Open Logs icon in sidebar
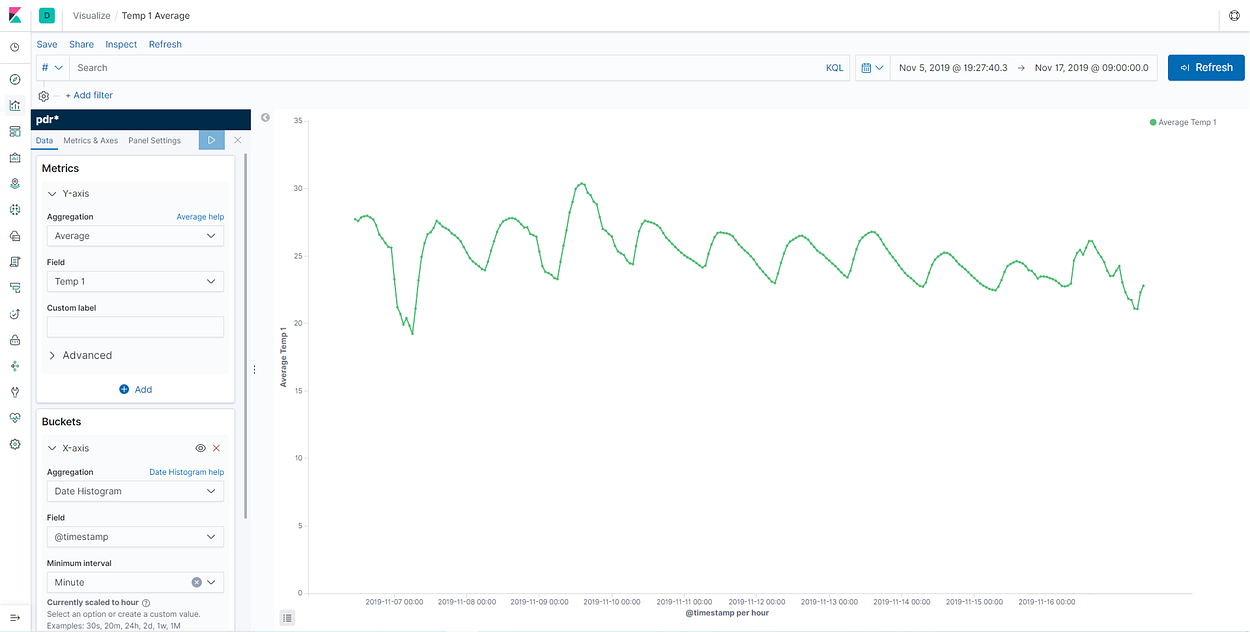Viewport: 1250px width, 632px height. pos(15,262)
